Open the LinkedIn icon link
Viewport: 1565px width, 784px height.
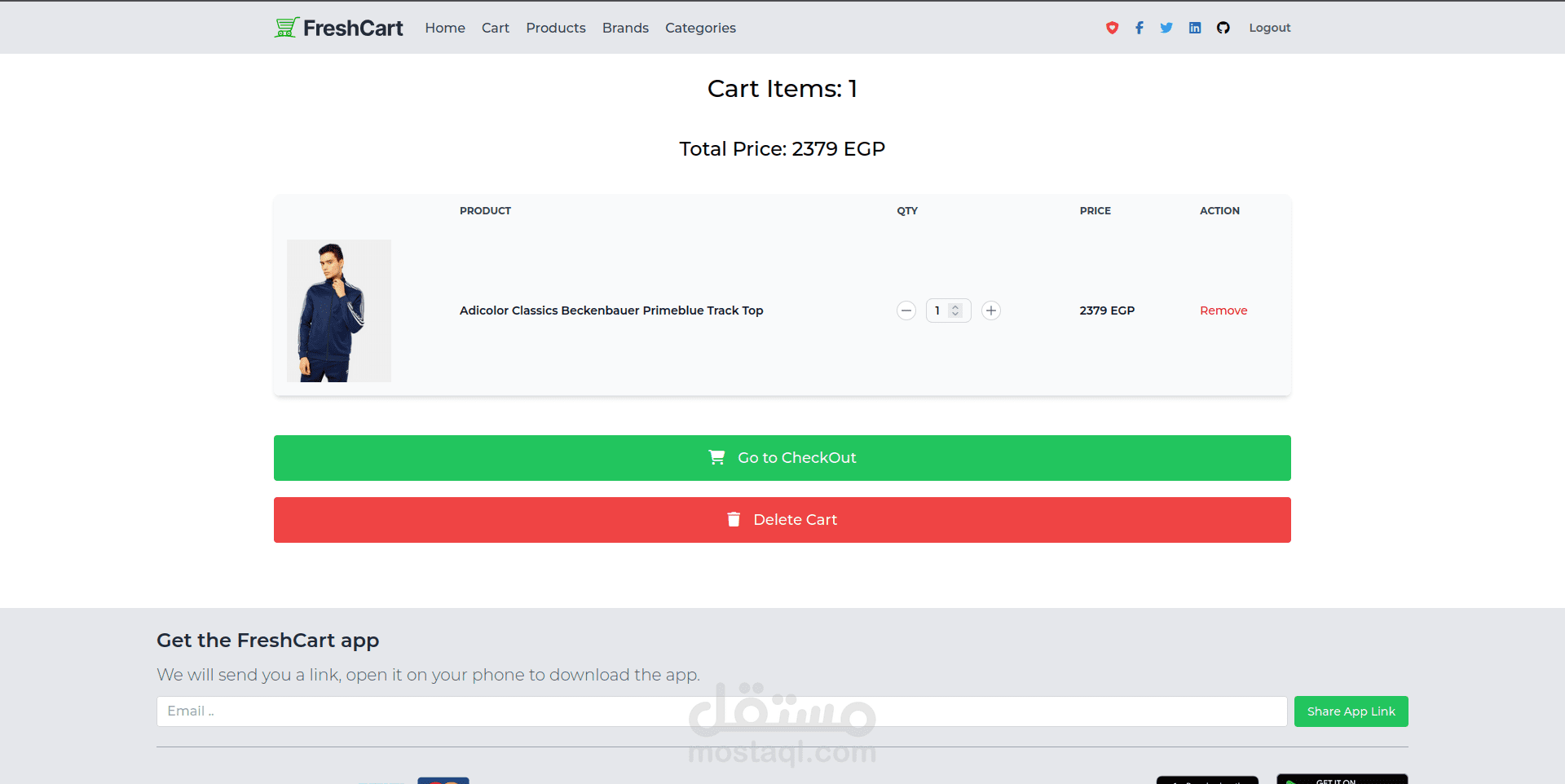click(1195, 28)
